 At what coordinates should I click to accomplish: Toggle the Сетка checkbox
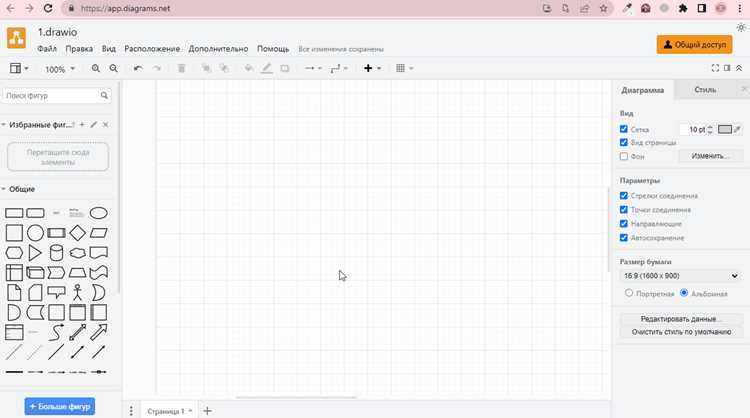click(624, 129)
